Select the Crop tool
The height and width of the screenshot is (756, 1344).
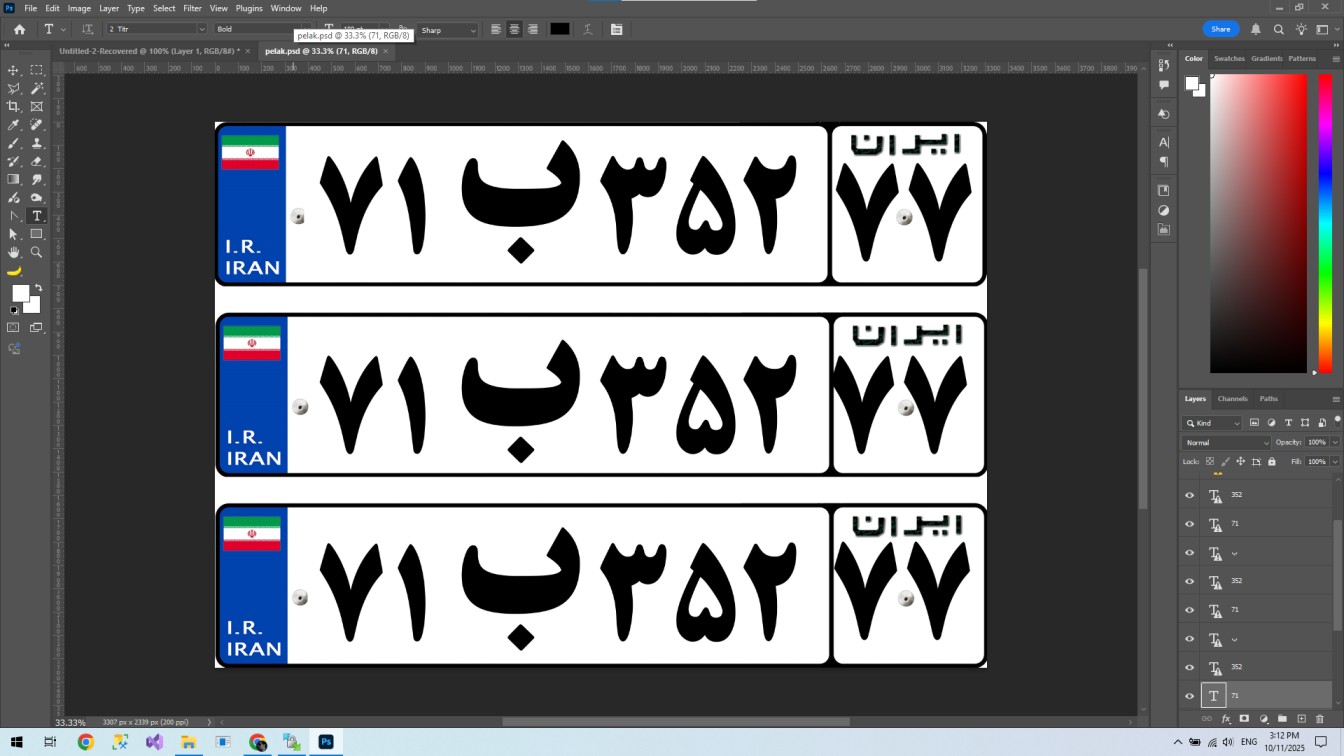coord(14,106)
